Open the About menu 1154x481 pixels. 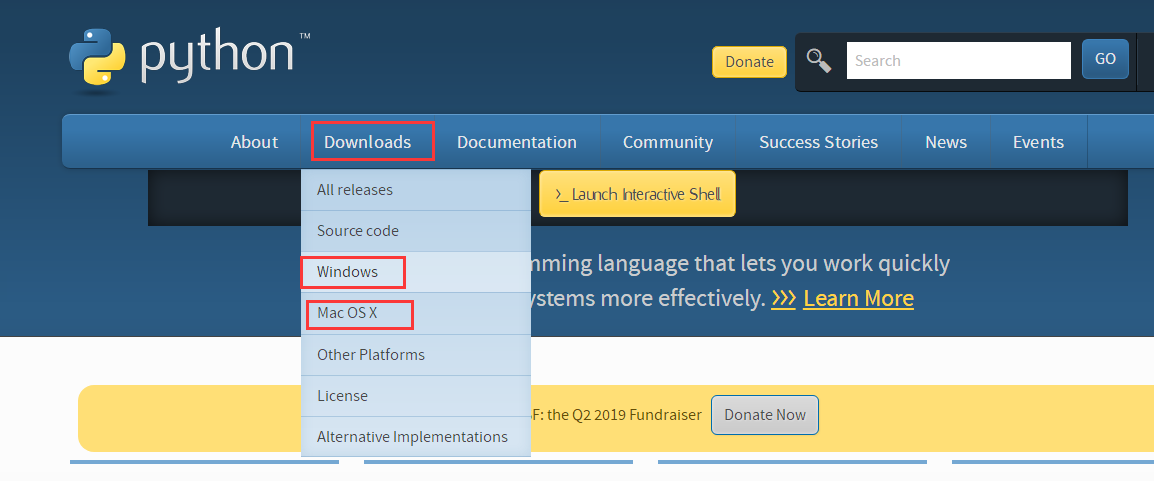(255, 142)
